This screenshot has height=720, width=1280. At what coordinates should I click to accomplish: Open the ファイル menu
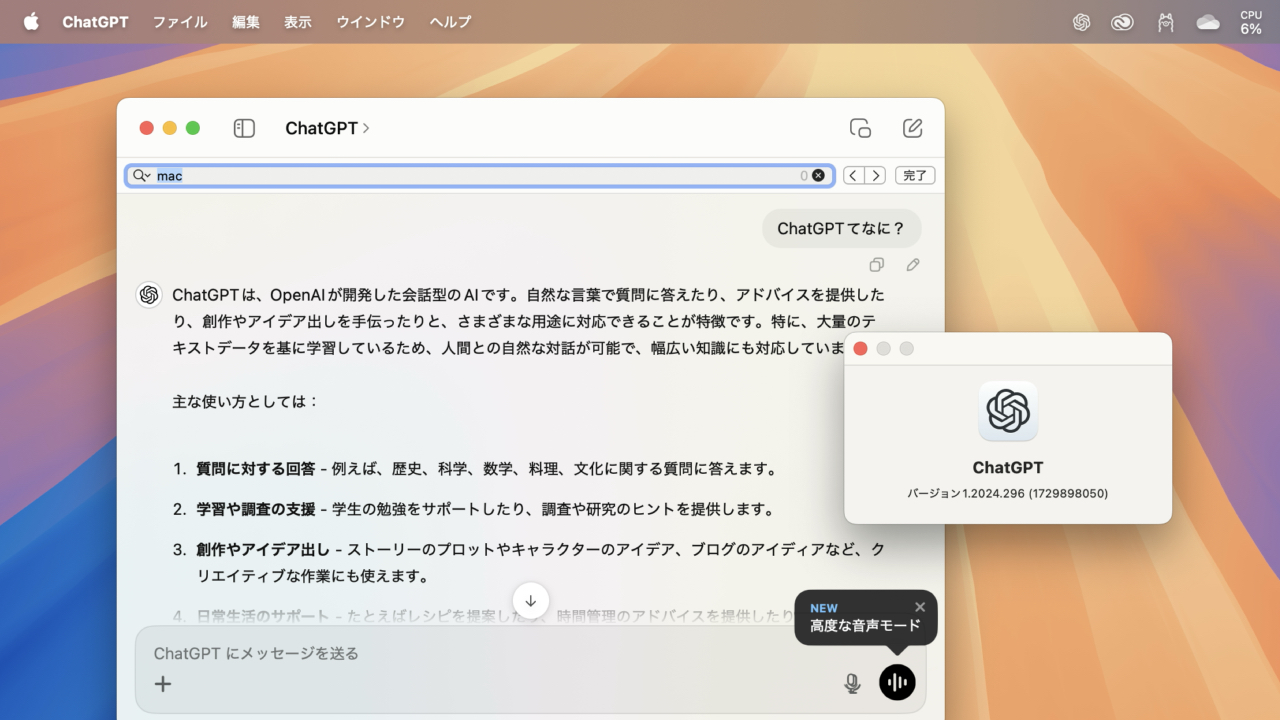(180, 21)
